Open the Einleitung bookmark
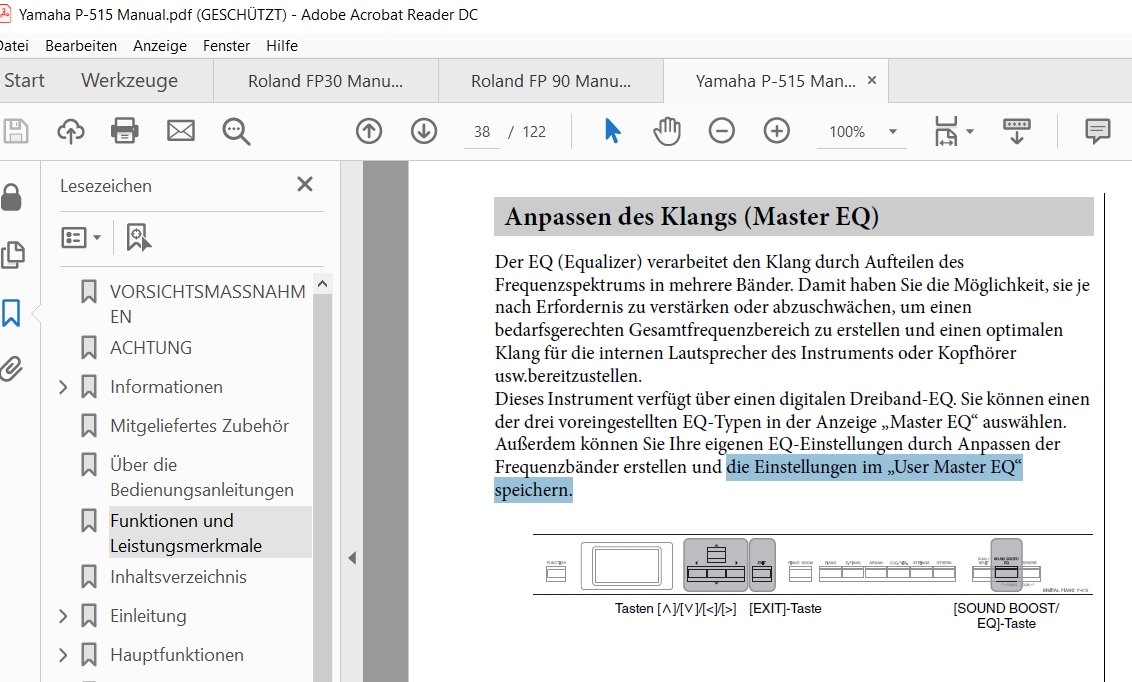The height and width of the screenshot is (682, 1132). click(148, 616)
